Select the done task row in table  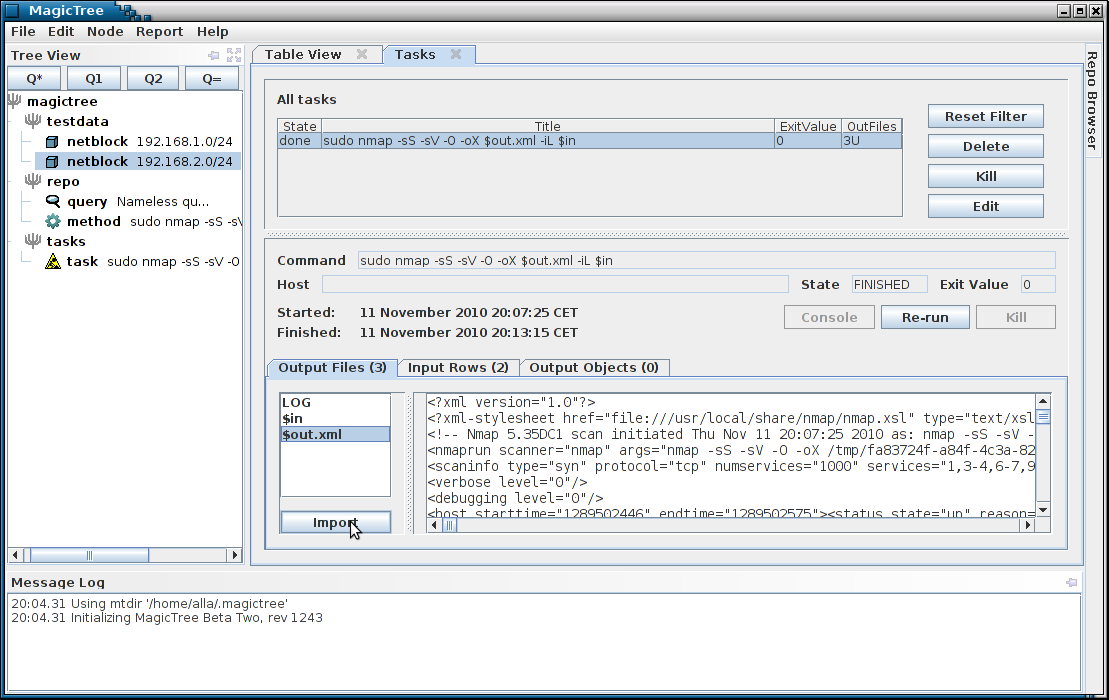[590, 141]
